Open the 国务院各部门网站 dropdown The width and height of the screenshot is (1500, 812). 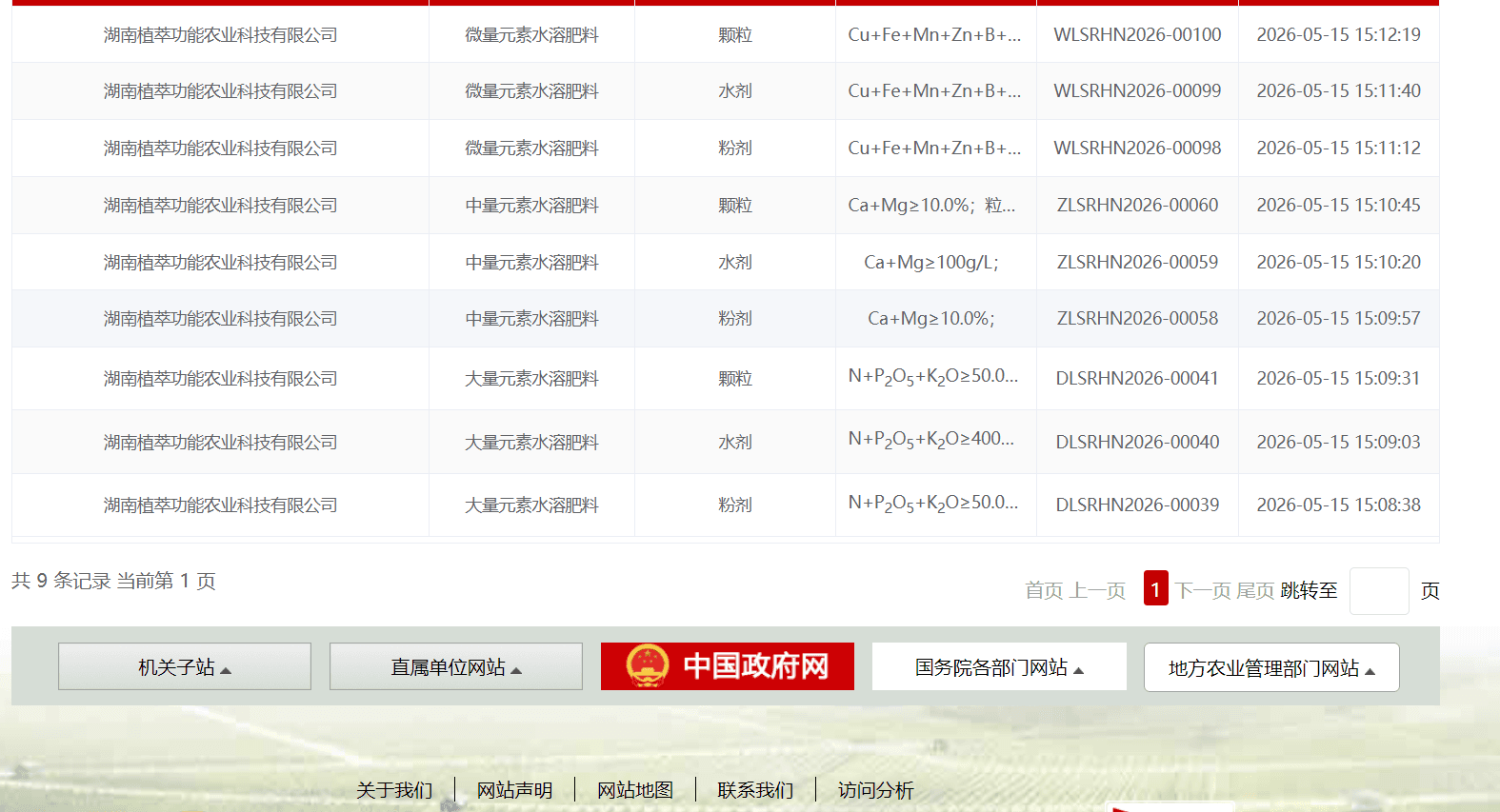[999, 666]
